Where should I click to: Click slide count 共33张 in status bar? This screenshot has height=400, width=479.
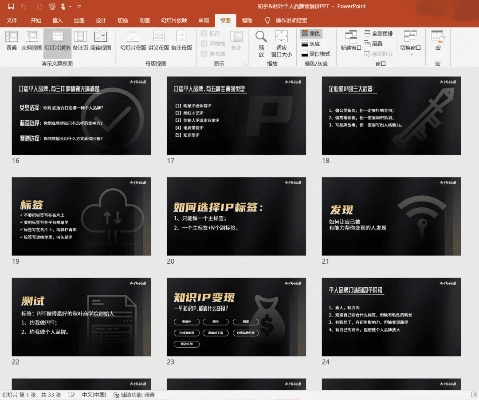coord(51,395)
